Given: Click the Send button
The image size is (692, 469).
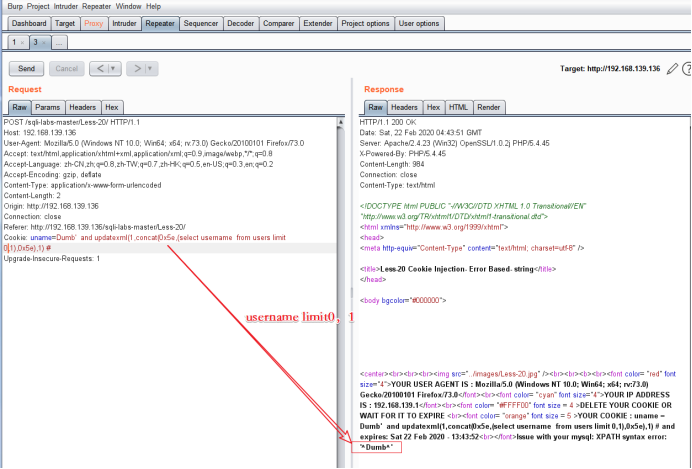Looking at the screenshot, I should [26, 68].
